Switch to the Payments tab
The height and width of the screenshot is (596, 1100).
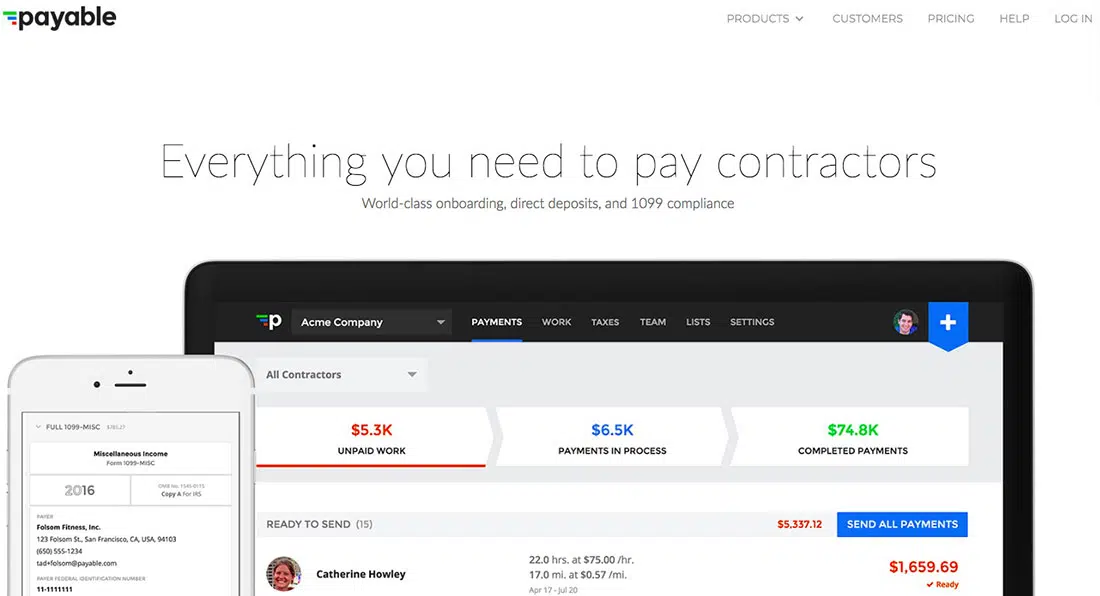pos(496,322)
